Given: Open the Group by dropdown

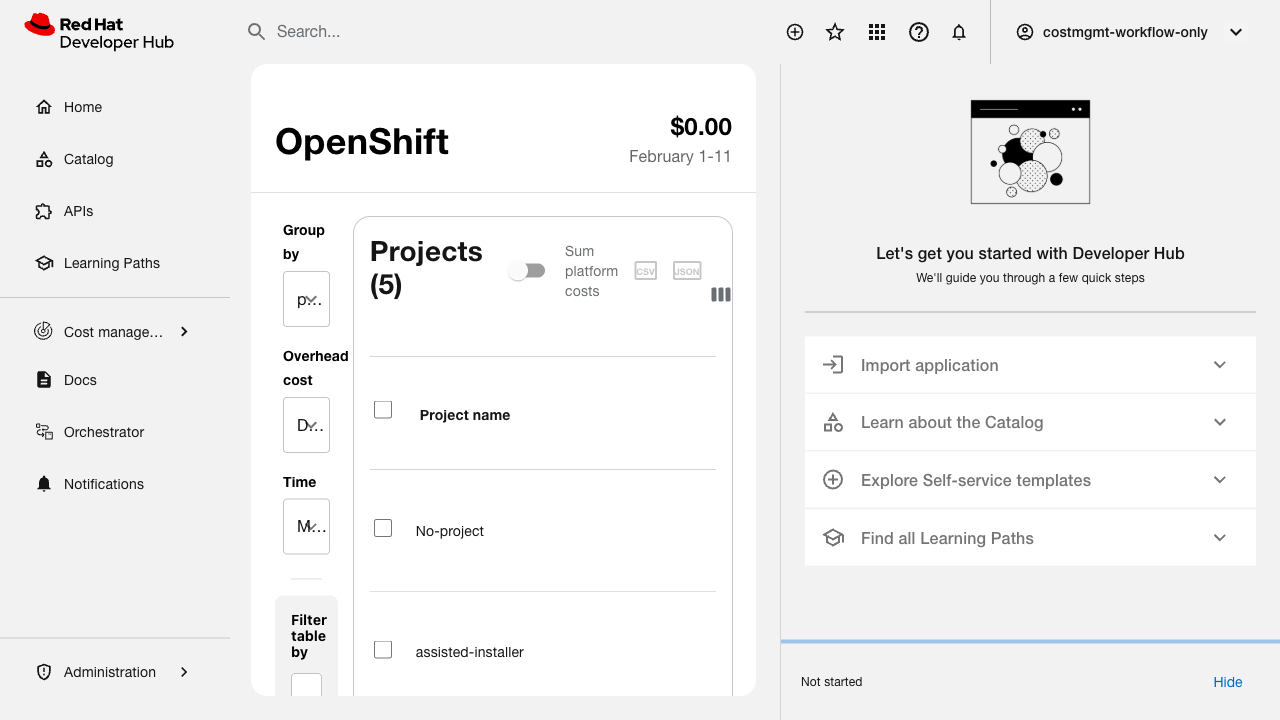Looking at the screenshot, I should [306, 299].
